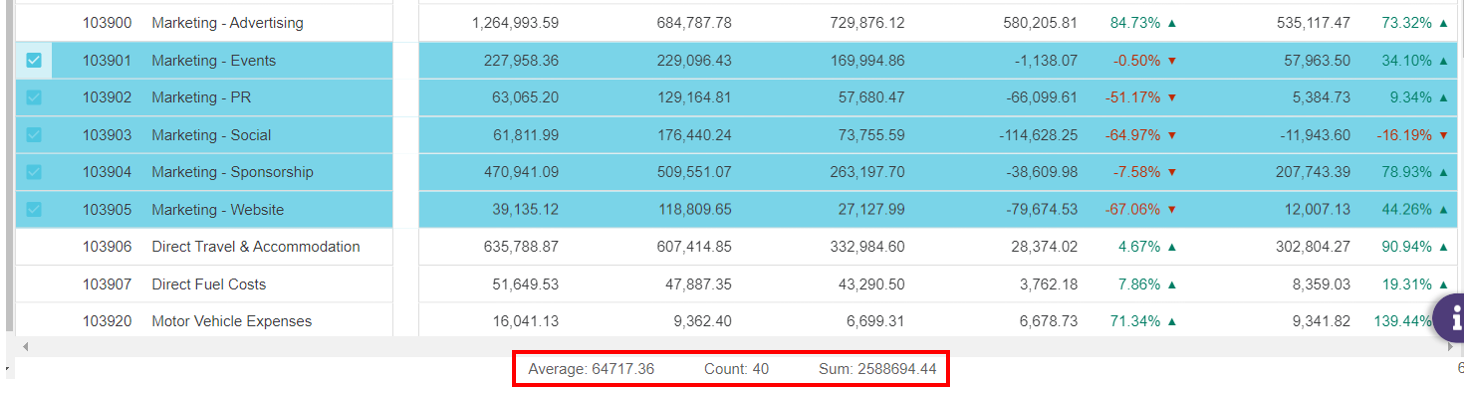Click the value 1,264,993.59

pyautogui.click(x=515, y=23)
